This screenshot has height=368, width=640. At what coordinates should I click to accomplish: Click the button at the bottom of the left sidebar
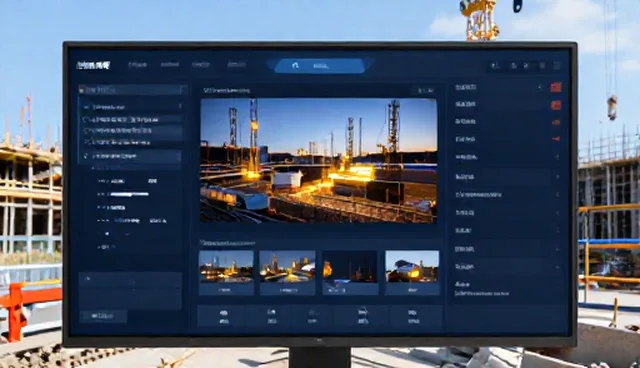103,316
